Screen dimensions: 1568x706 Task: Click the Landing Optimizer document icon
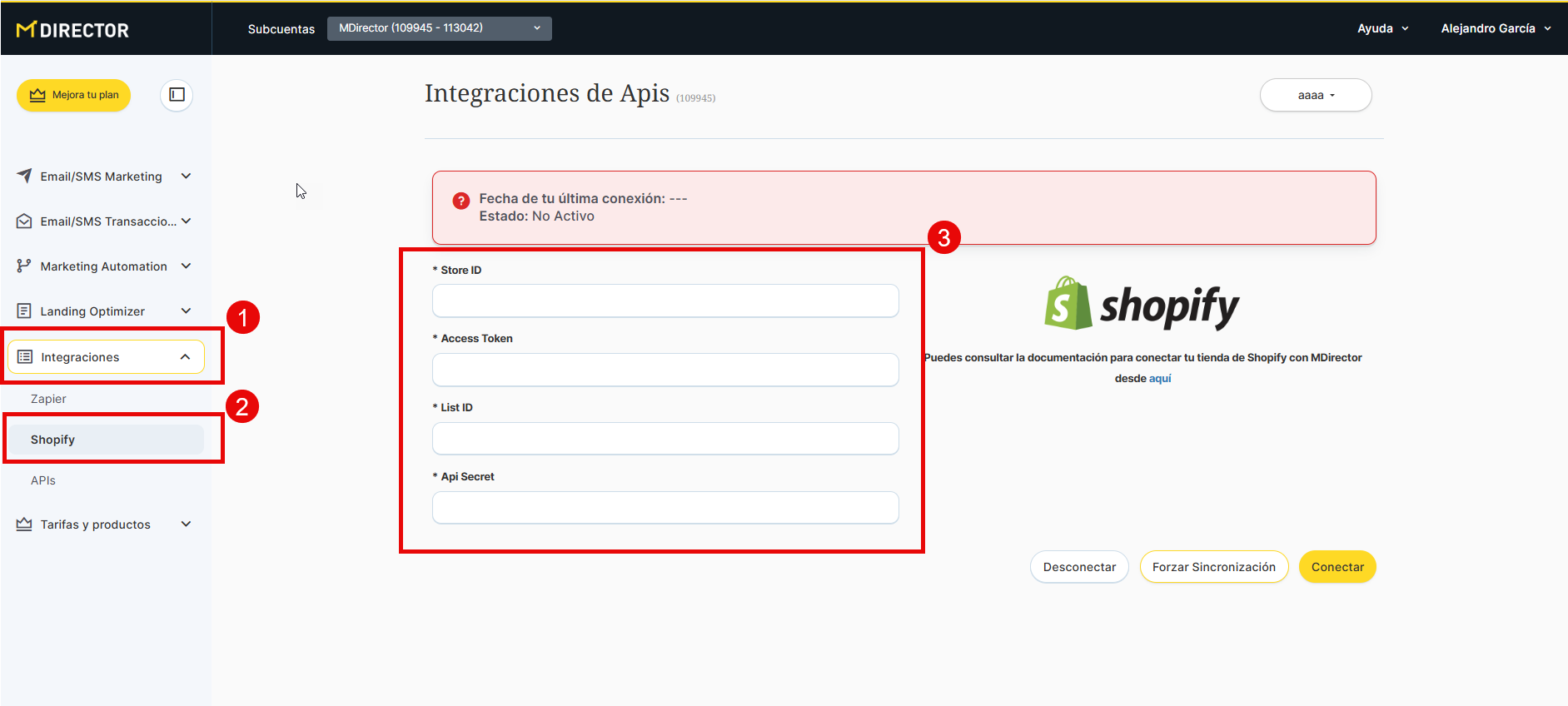(24, 311)
